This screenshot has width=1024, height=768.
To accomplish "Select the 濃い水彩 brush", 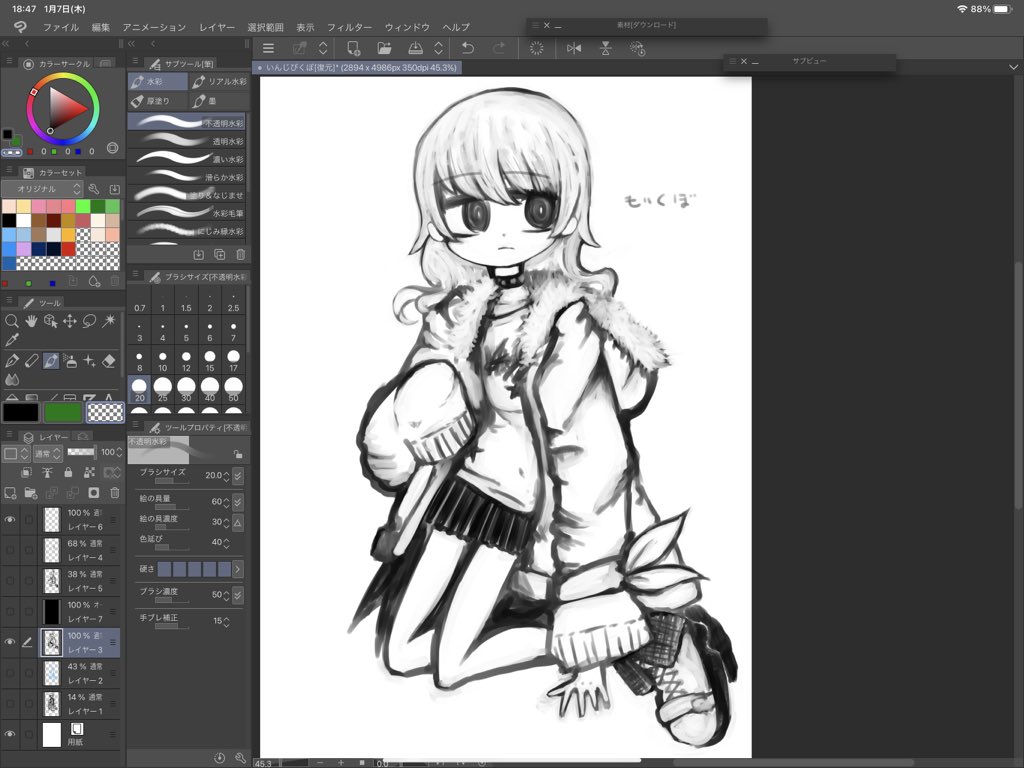I will click(x=187, y=159).
